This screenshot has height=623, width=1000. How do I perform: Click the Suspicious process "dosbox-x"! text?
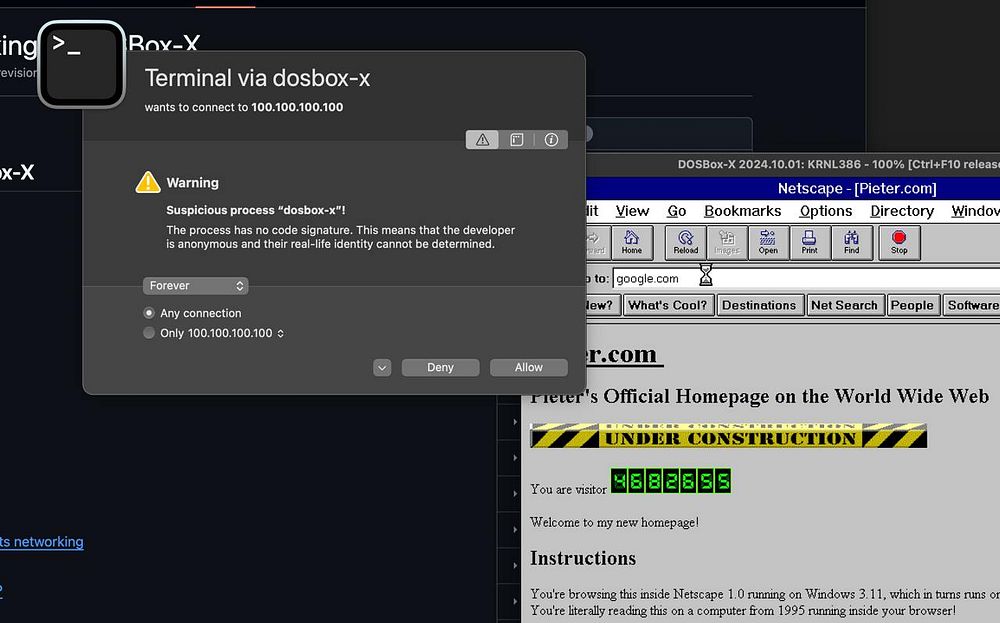pyautogui.click(x=256, y=210)
